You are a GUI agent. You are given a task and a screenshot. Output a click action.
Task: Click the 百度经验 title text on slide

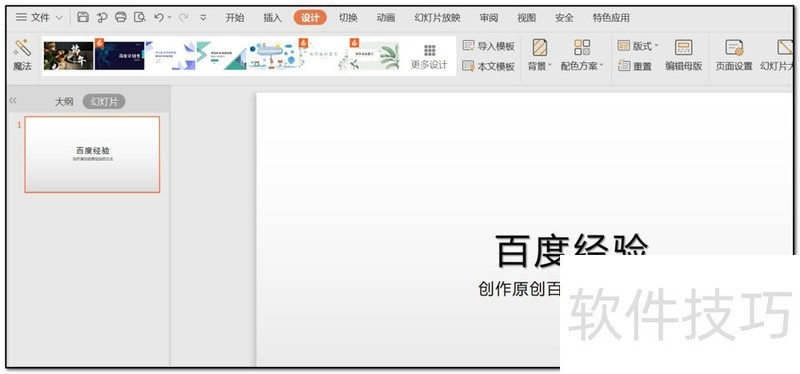coord(571,250)
